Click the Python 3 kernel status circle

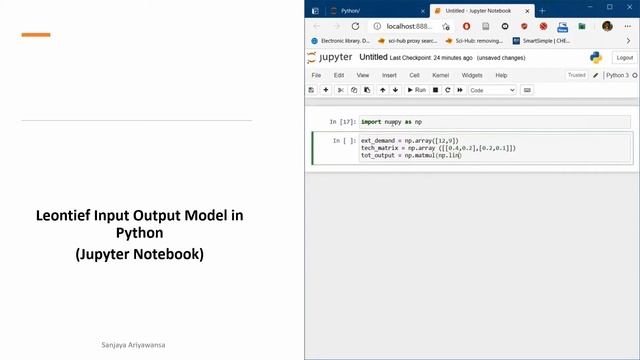point(635,76)
